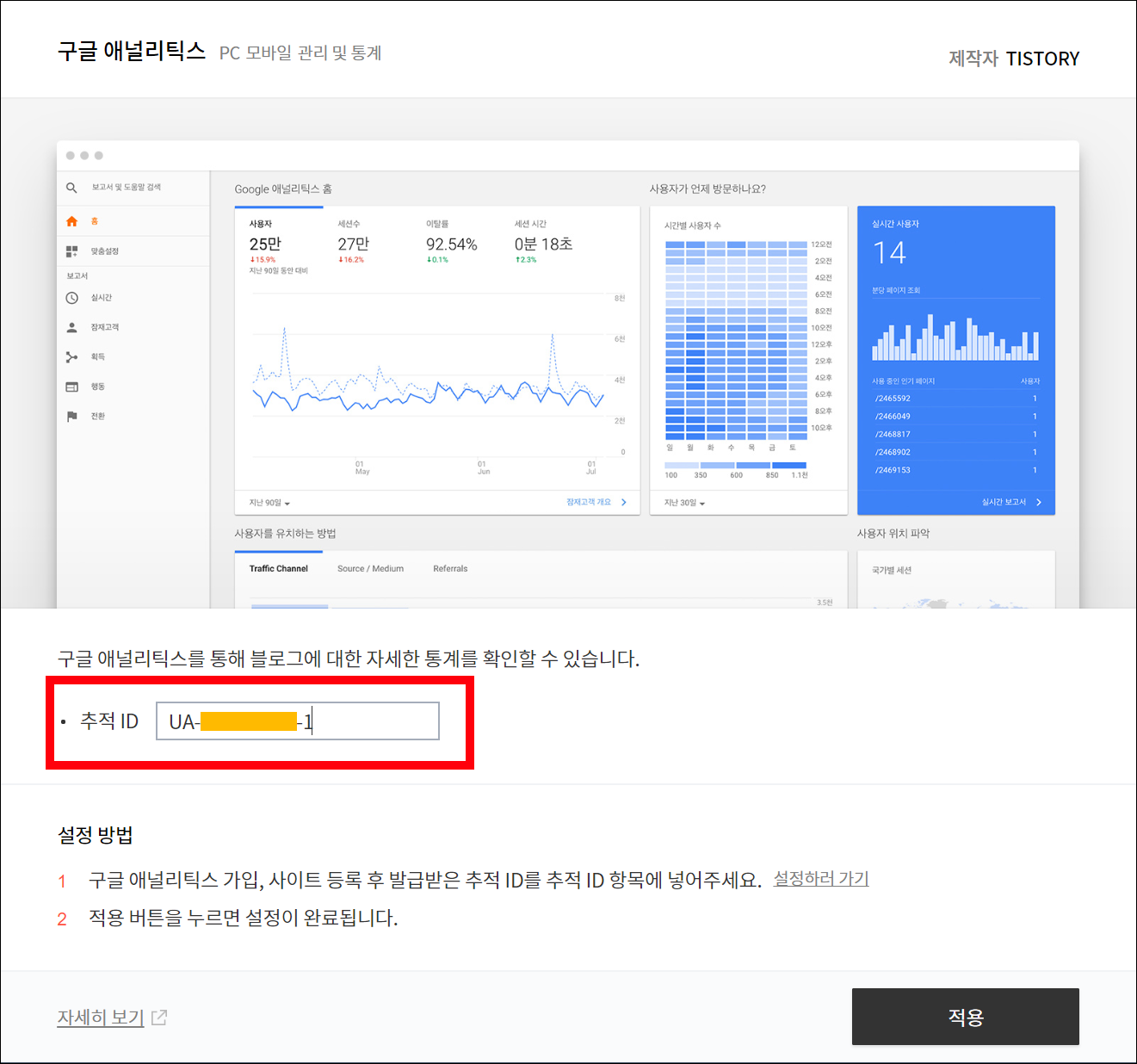This screenshot has height=1064, width=1137.
Task: Click chevron arrow next to 잠재고객 개요
Action: 623,502
